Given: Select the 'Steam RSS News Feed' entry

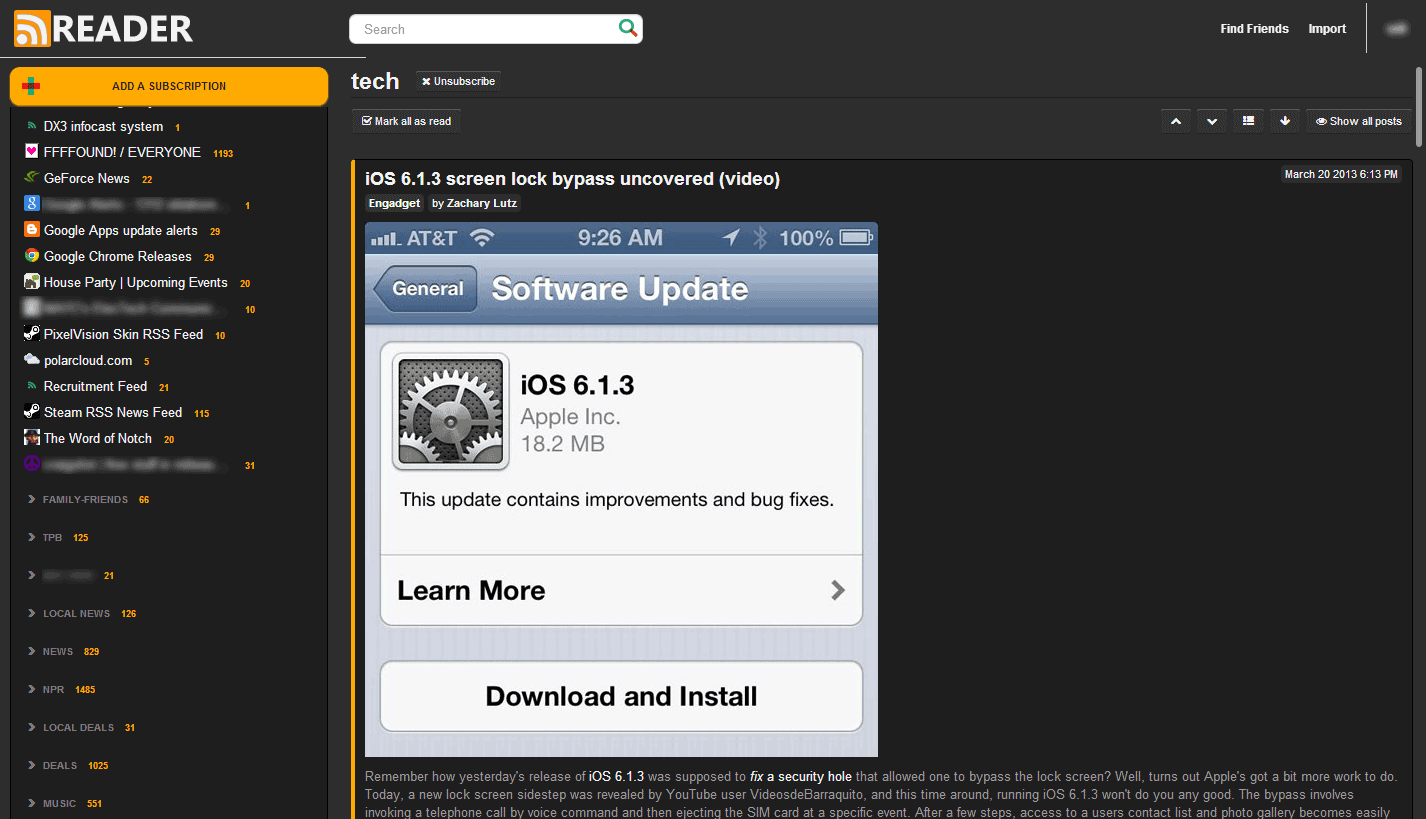Looking at the screenshot, I should pos(113,412).
